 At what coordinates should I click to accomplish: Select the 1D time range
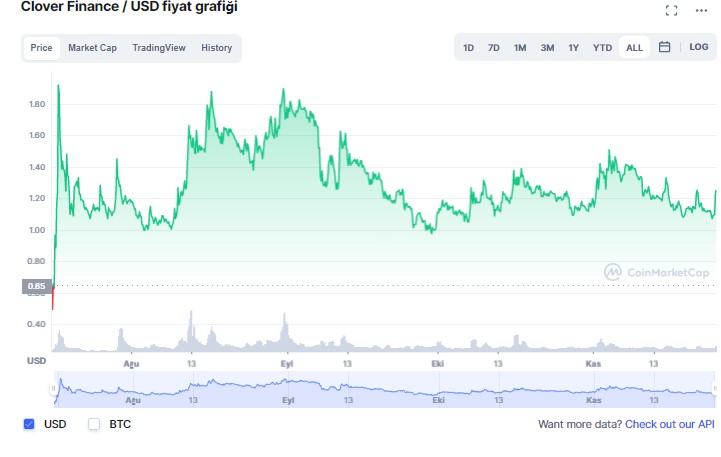pos(469,48)
